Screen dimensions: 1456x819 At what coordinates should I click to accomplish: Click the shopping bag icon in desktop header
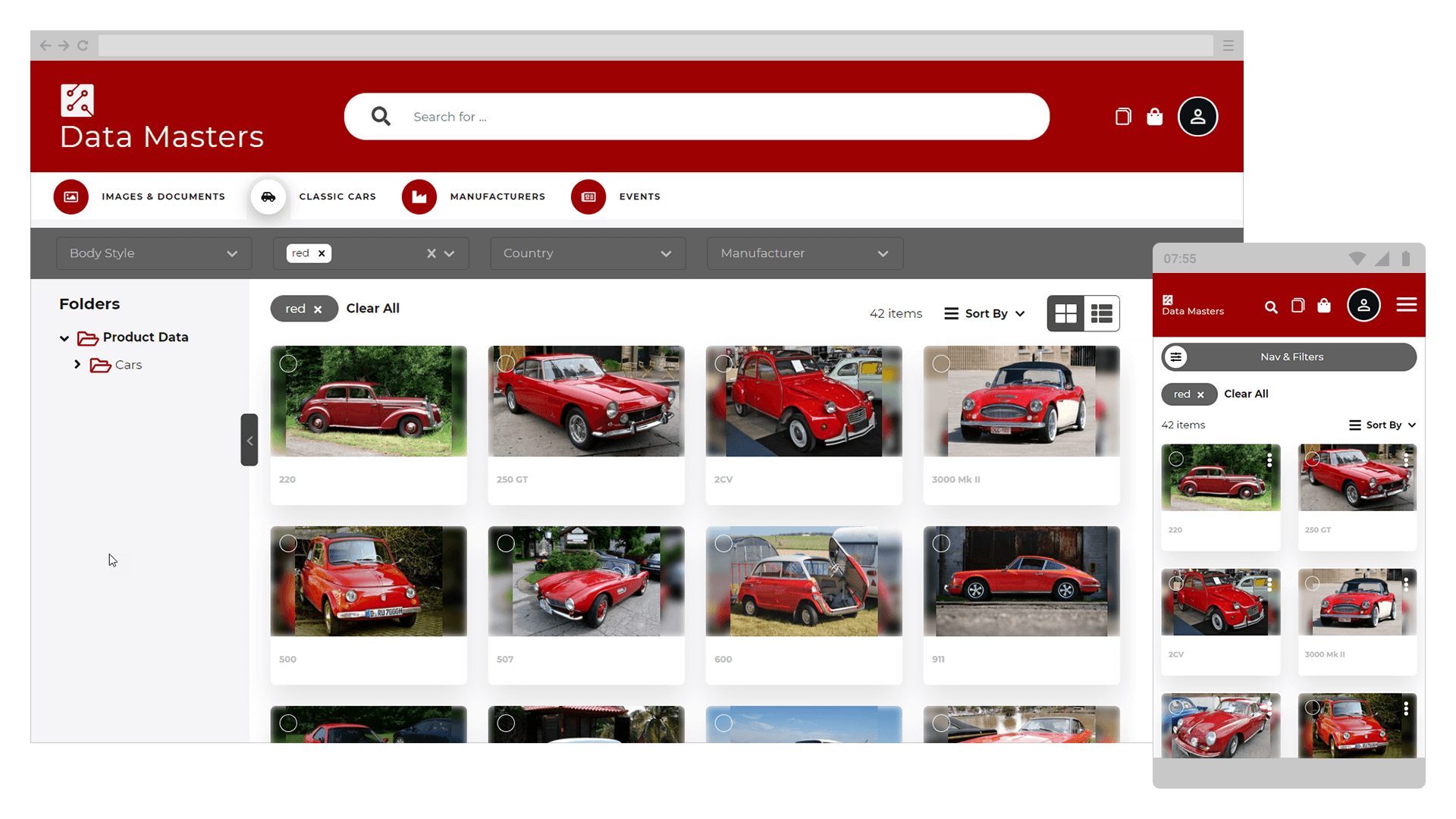[x=1154, y=117]
